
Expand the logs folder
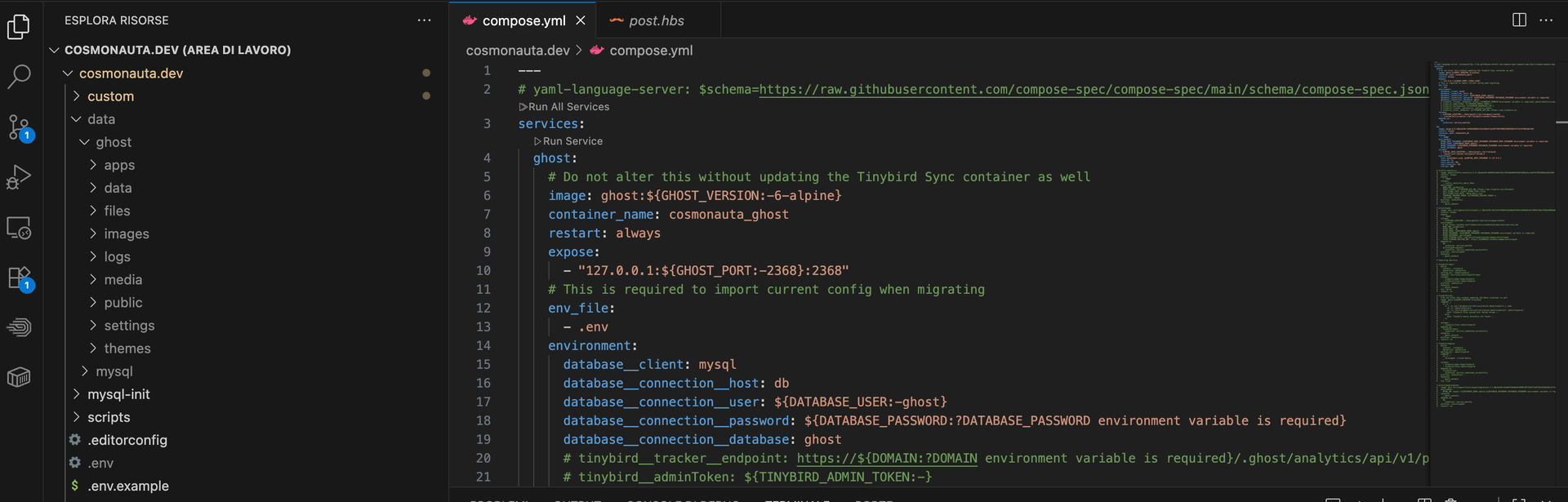pos(93,255)
